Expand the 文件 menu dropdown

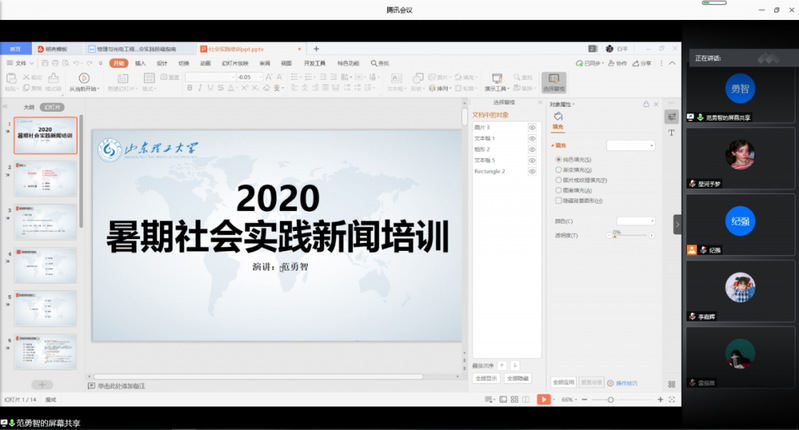tap(22, 62)
